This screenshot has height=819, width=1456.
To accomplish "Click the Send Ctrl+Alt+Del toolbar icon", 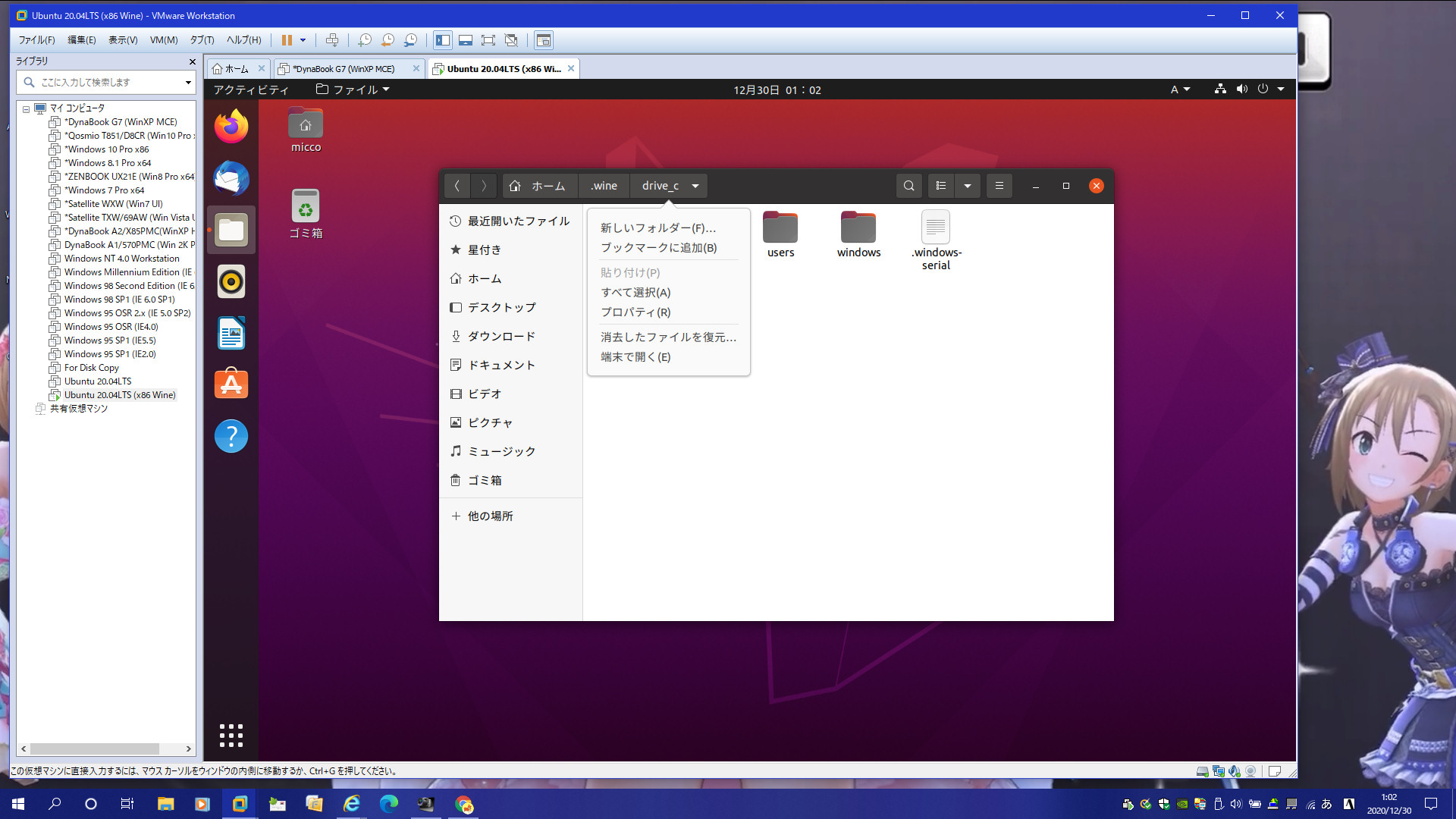I will click(331, 40).
